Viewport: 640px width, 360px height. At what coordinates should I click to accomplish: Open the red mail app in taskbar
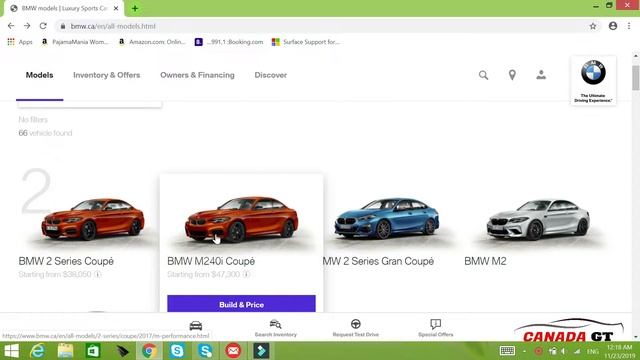pos(233,351)
